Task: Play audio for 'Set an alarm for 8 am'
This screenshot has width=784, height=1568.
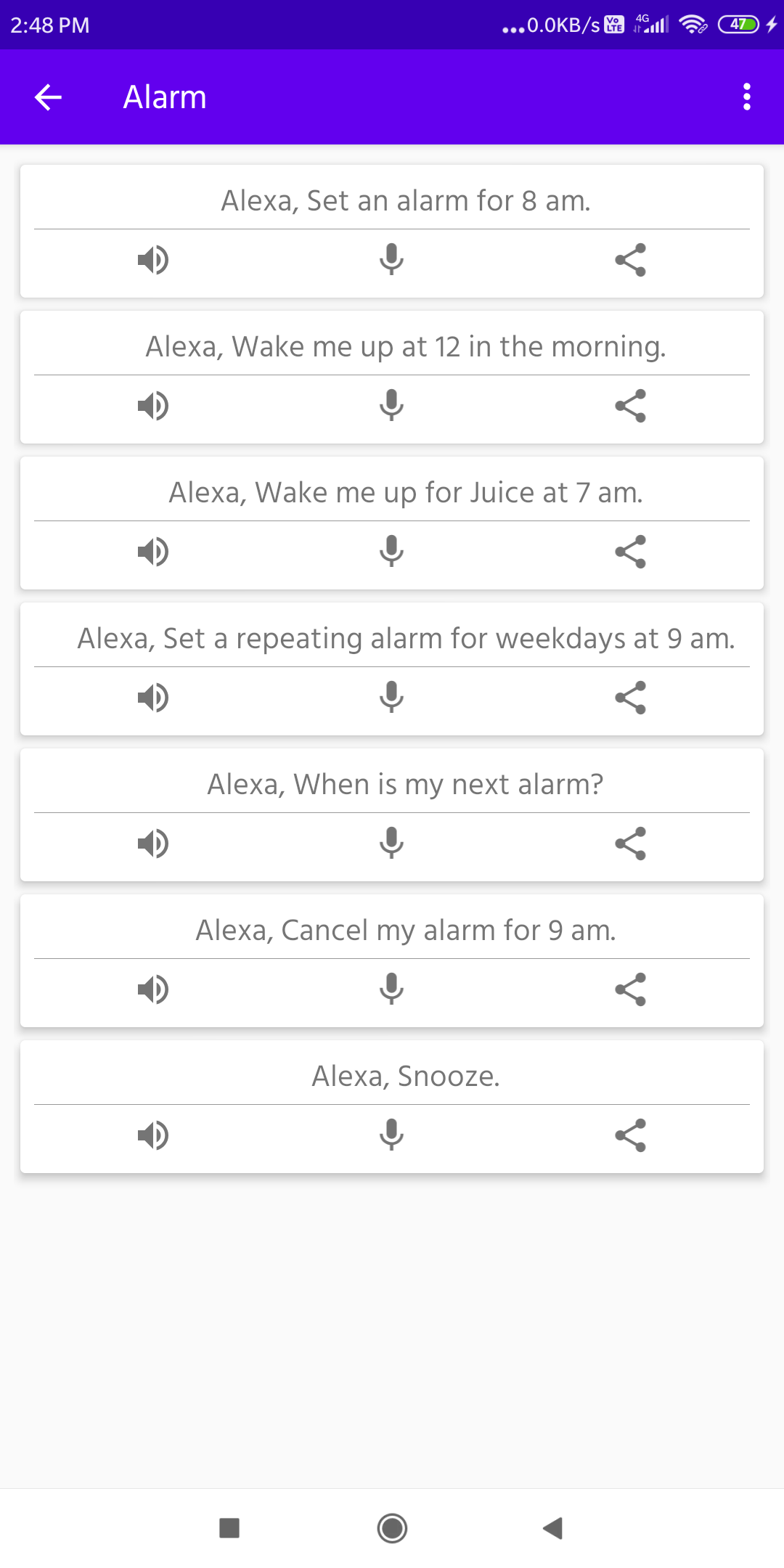Action: [x=153, y=260]
